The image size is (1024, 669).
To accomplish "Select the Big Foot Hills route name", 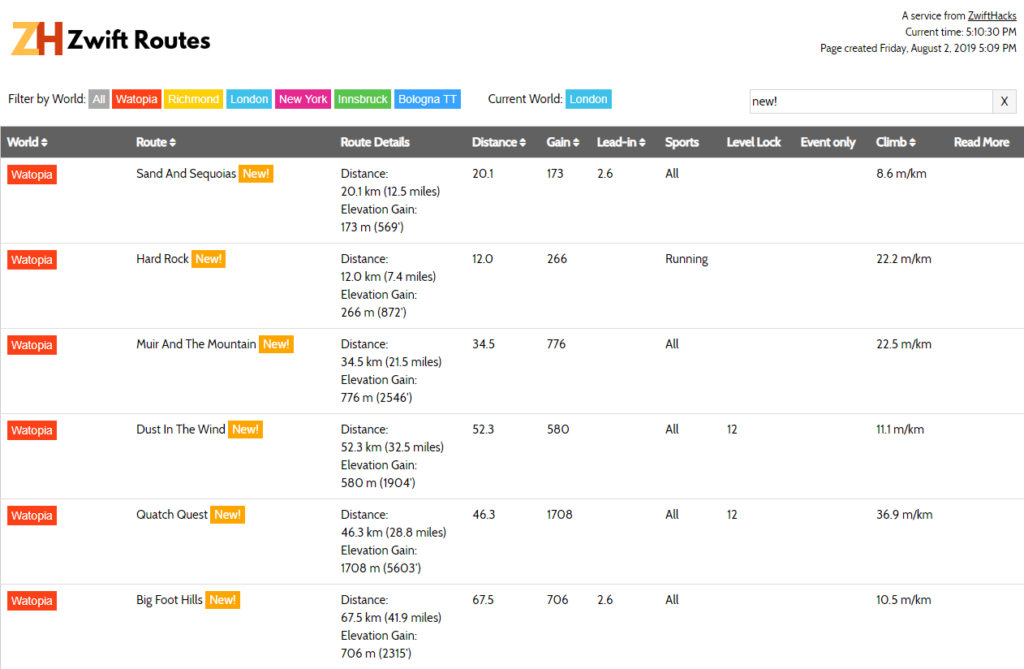I will click(169, 600).
